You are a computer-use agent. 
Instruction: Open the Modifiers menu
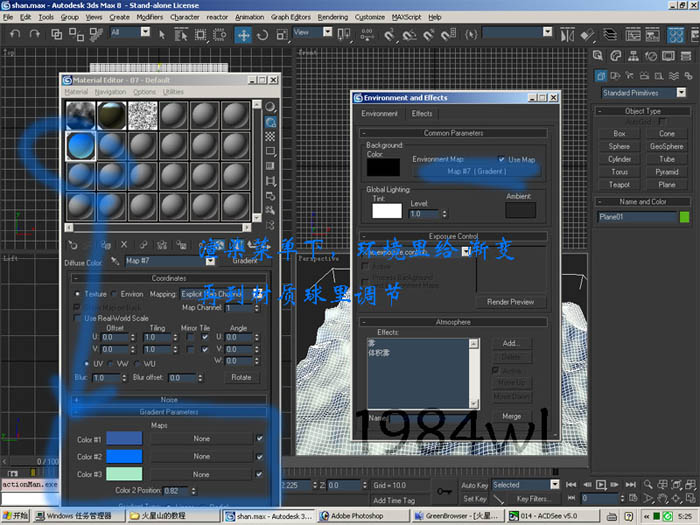coord(150,17)
